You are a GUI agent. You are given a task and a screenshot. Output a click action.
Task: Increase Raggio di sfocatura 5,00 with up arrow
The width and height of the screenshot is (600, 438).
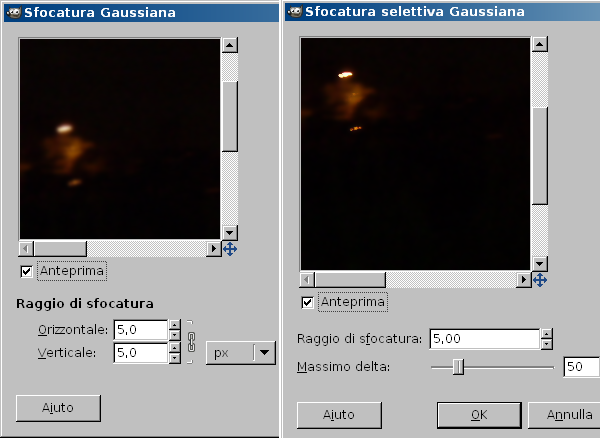[545, 334]
